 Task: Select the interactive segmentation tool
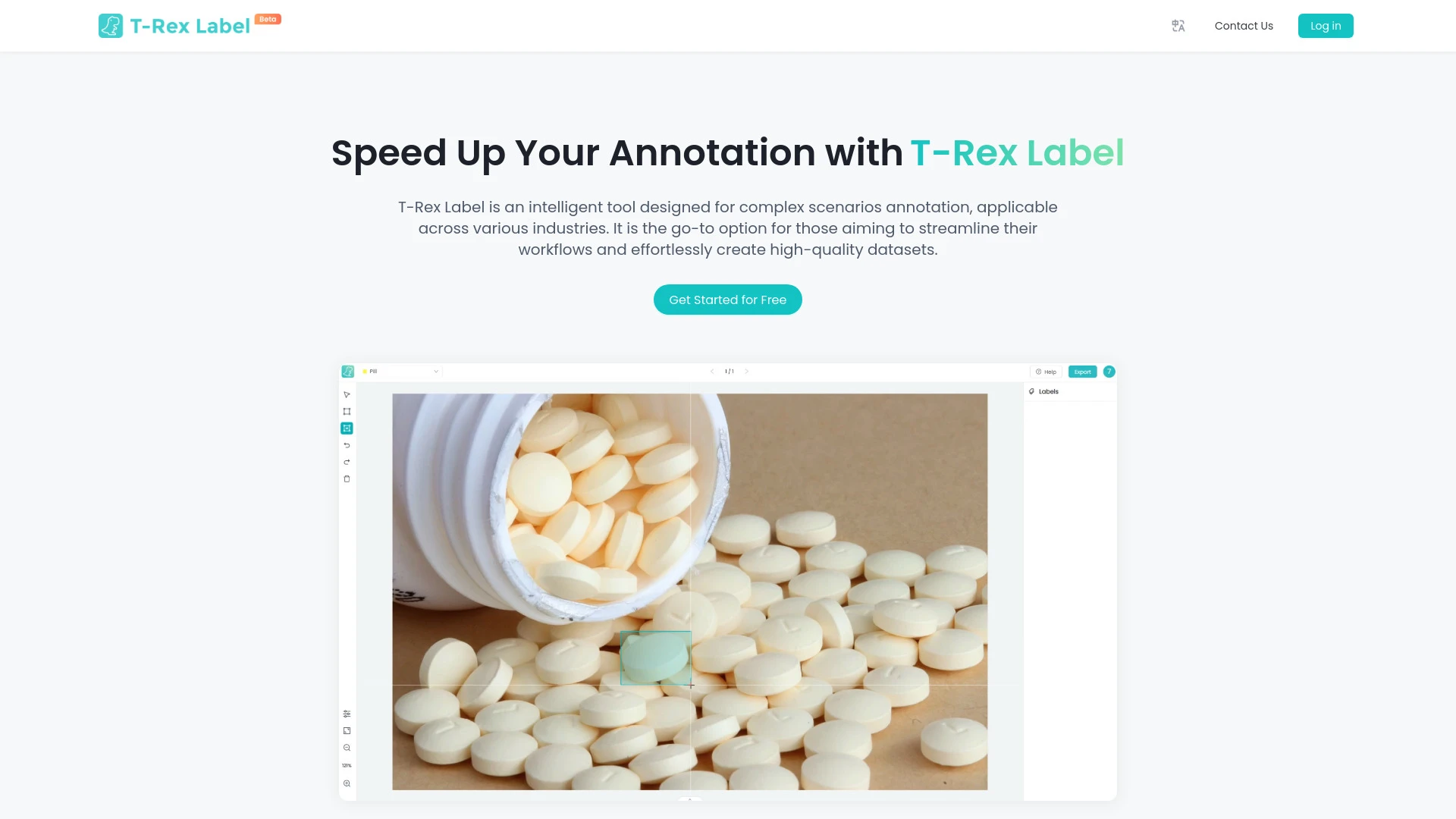(x=347, y=428)
